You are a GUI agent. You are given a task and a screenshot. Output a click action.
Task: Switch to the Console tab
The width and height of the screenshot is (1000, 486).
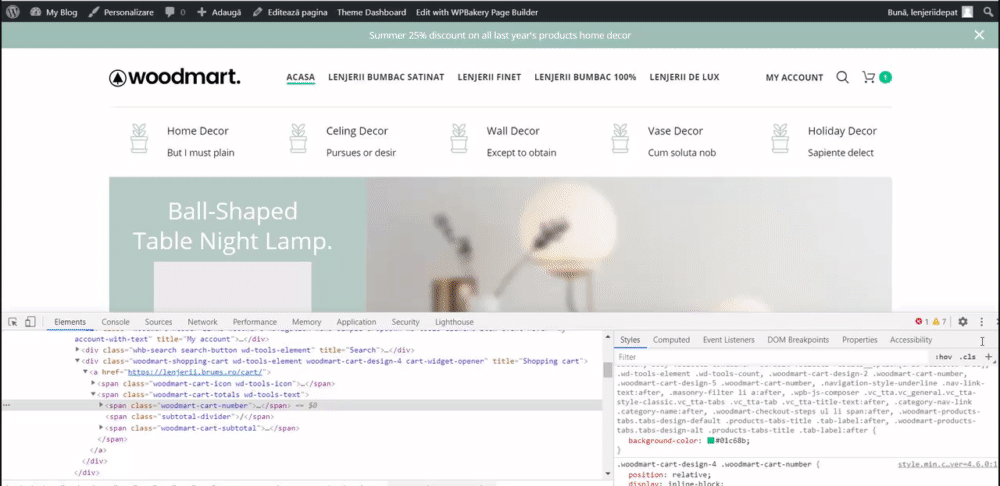pyautogui.click(x=115, y=322)
